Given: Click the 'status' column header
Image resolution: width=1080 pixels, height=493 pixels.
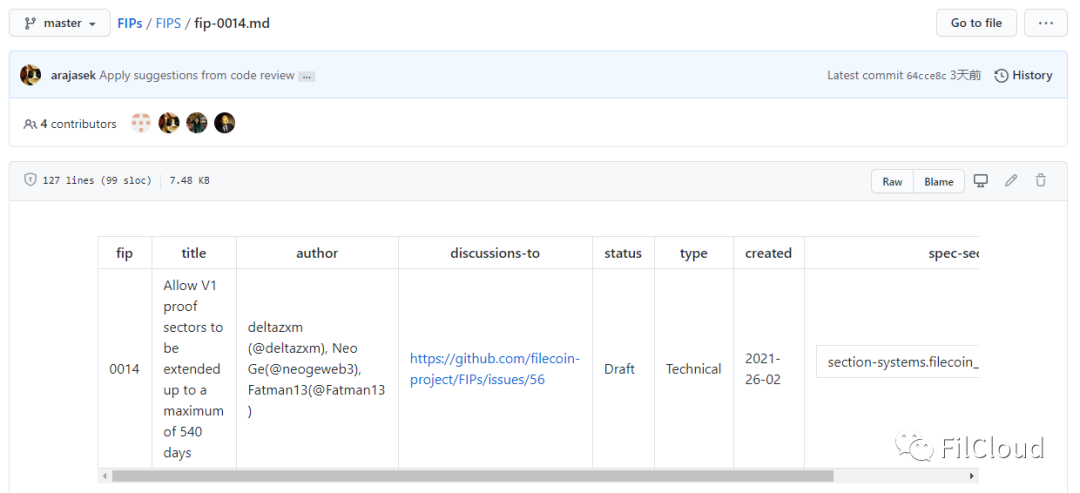Looking at the screenshot, I should tap(623, 253).
